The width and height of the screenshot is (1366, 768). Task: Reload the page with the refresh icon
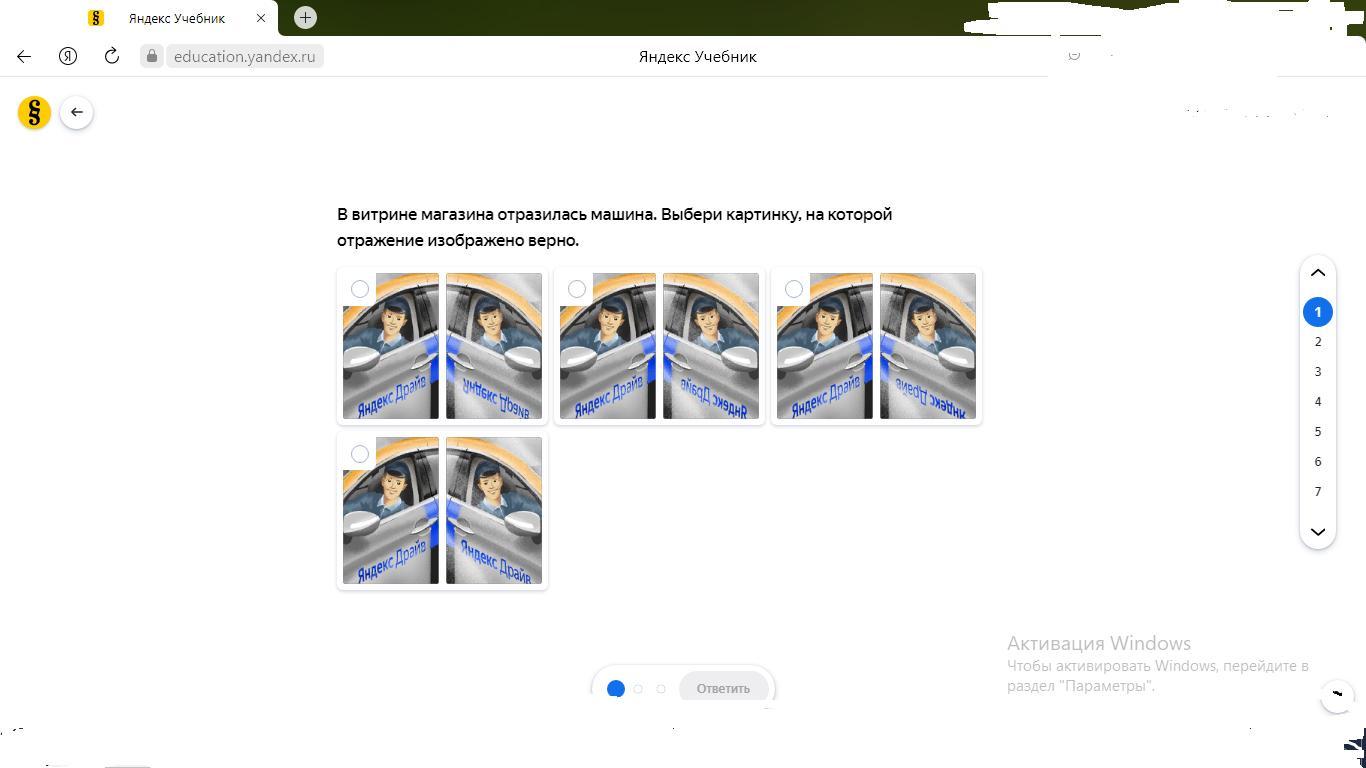[112, 56]
